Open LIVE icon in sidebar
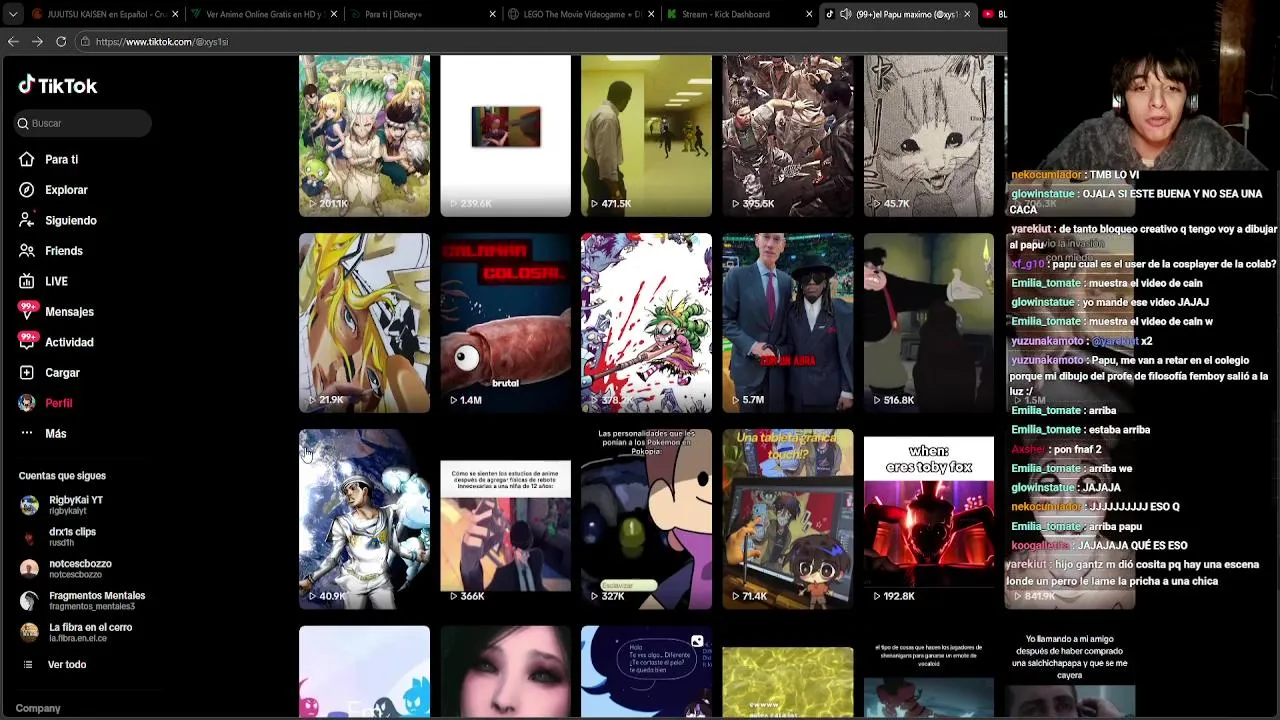The image size is (1280, 720). [26, 281]
